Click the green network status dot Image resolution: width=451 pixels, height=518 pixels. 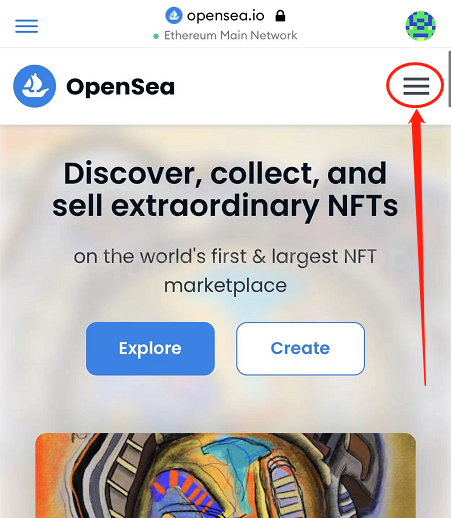coord(156,36)
